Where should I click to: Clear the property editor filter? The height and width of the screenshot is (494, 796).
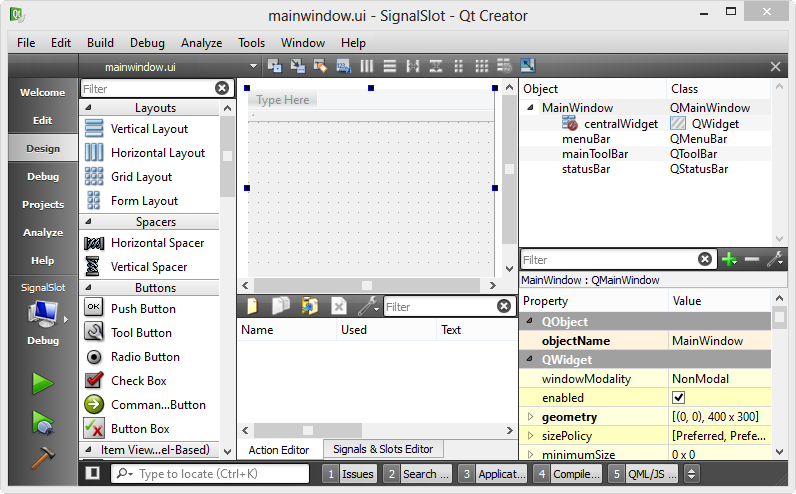point(705,259)
